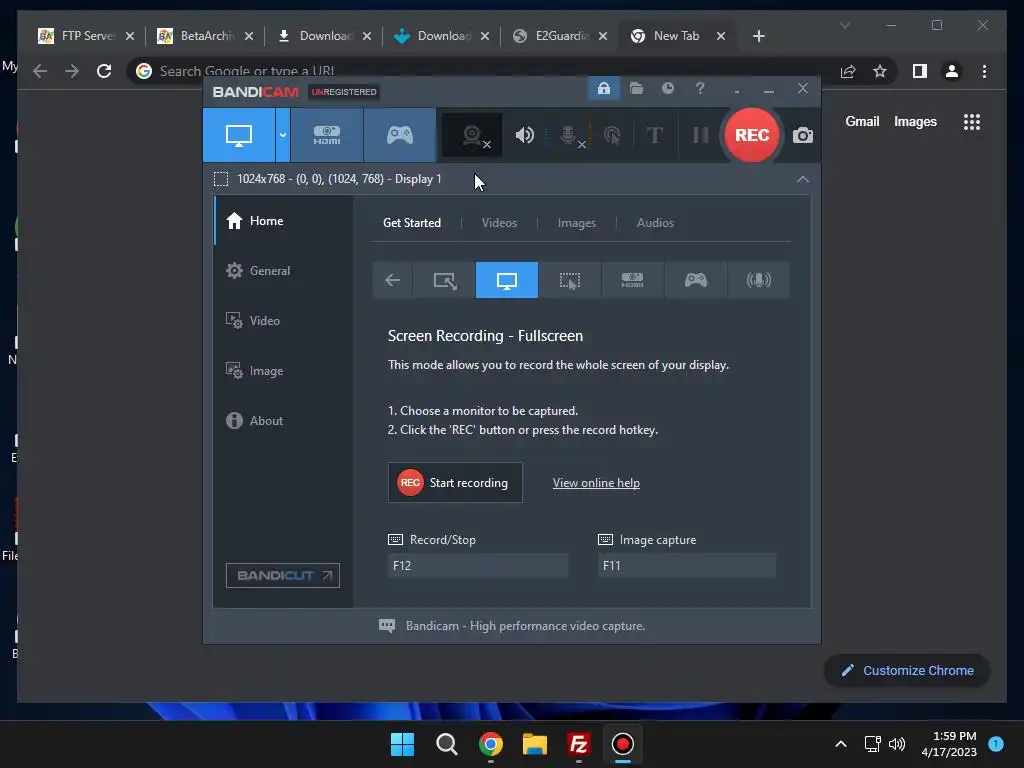The width and height of the screenshot is (1024, 768).
Task: Bookmark this page with star icon
Action: [x=880, y=71]
